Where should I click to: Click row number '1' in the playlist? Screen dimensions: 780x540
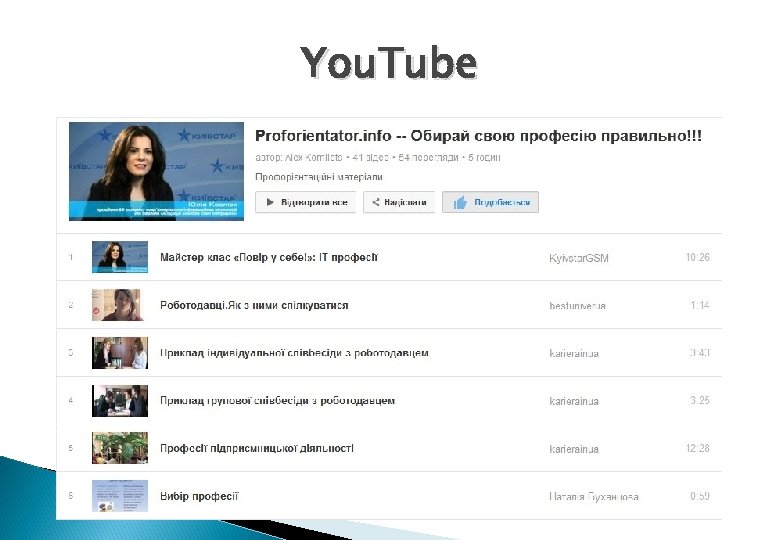coord(71,257)
